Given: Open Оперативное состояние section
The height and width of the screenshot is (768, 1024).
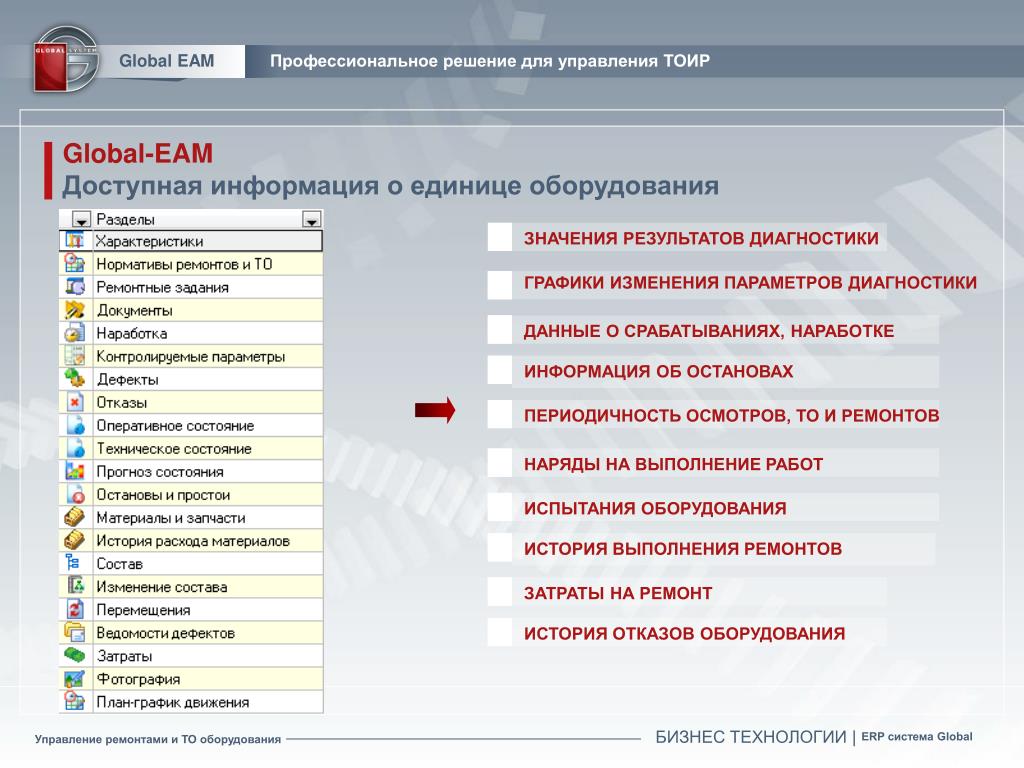Looking at the screenshot, I should click(191, 425).
